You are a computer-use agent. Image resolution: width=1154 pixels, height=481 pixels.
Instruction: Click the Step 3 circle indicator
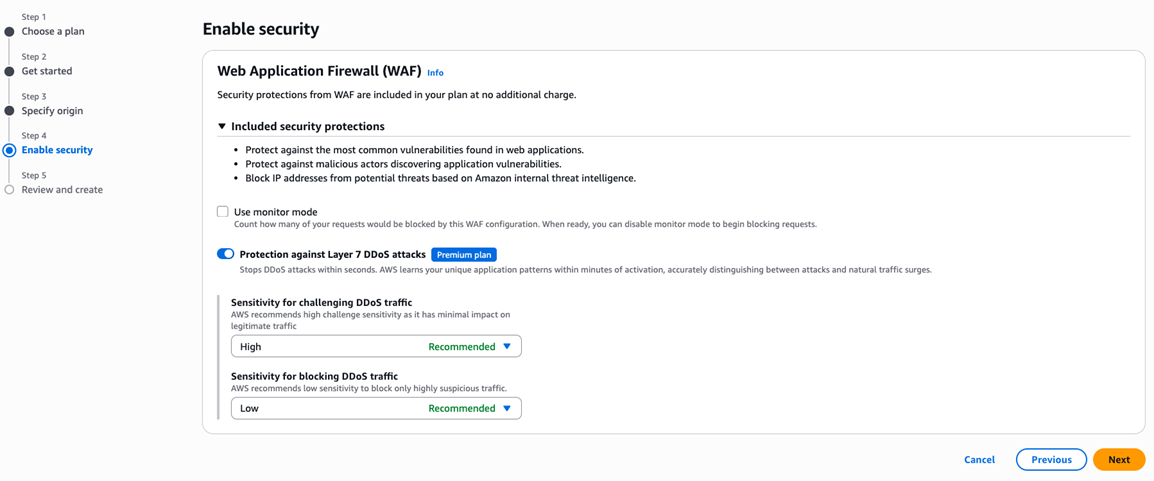pos(9,111)
